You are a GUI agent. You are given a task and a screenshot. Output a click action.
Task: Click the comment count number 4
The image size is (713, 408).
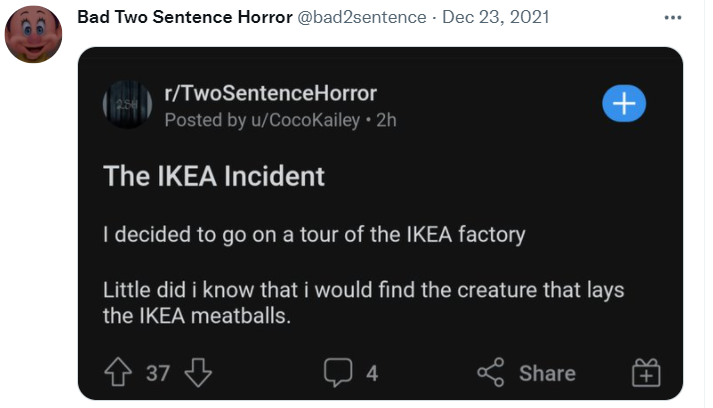tap(372, 374)
